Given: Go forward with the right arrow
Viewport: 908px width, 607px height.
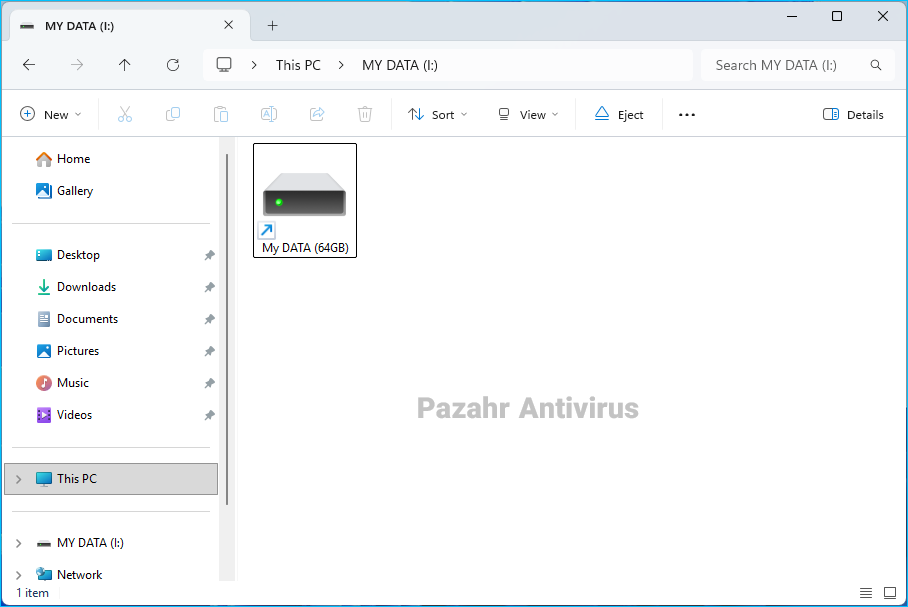Looking at the screenshot, I should point(77,65).
